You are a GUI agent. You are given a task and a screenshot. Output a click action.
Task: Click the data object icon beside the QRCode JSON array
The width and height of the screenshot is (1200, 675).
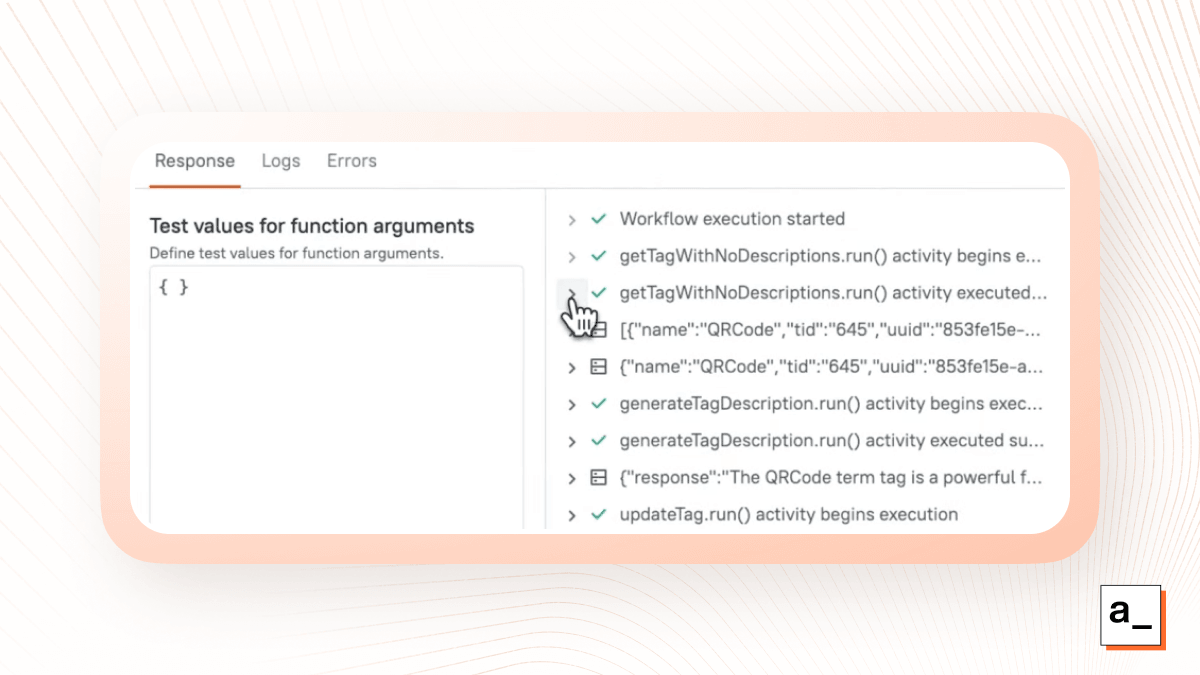pyautogui.click(x=597, y=330)
